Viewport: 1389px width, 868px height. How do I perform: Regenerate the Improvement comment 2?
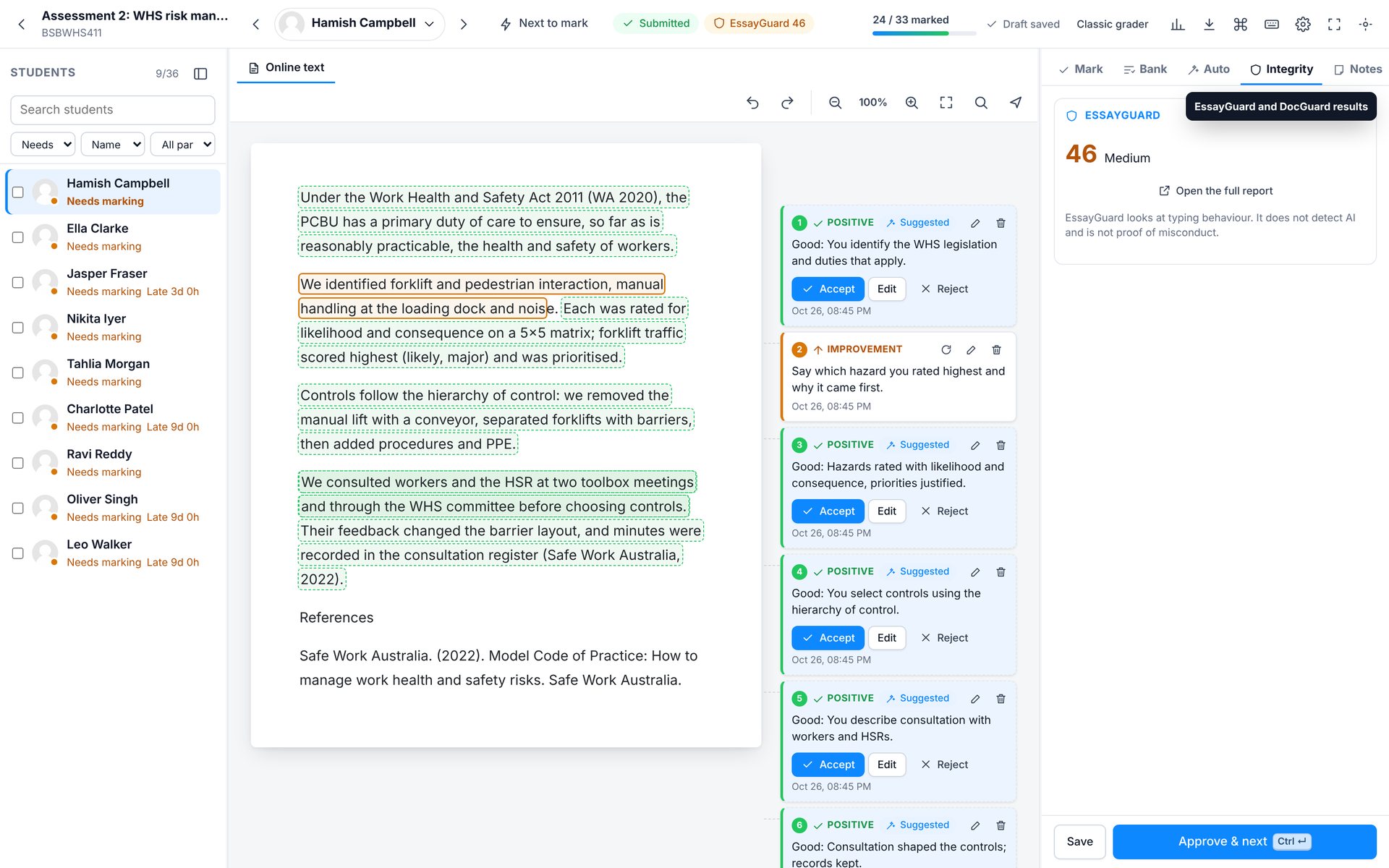coord(946,349)
